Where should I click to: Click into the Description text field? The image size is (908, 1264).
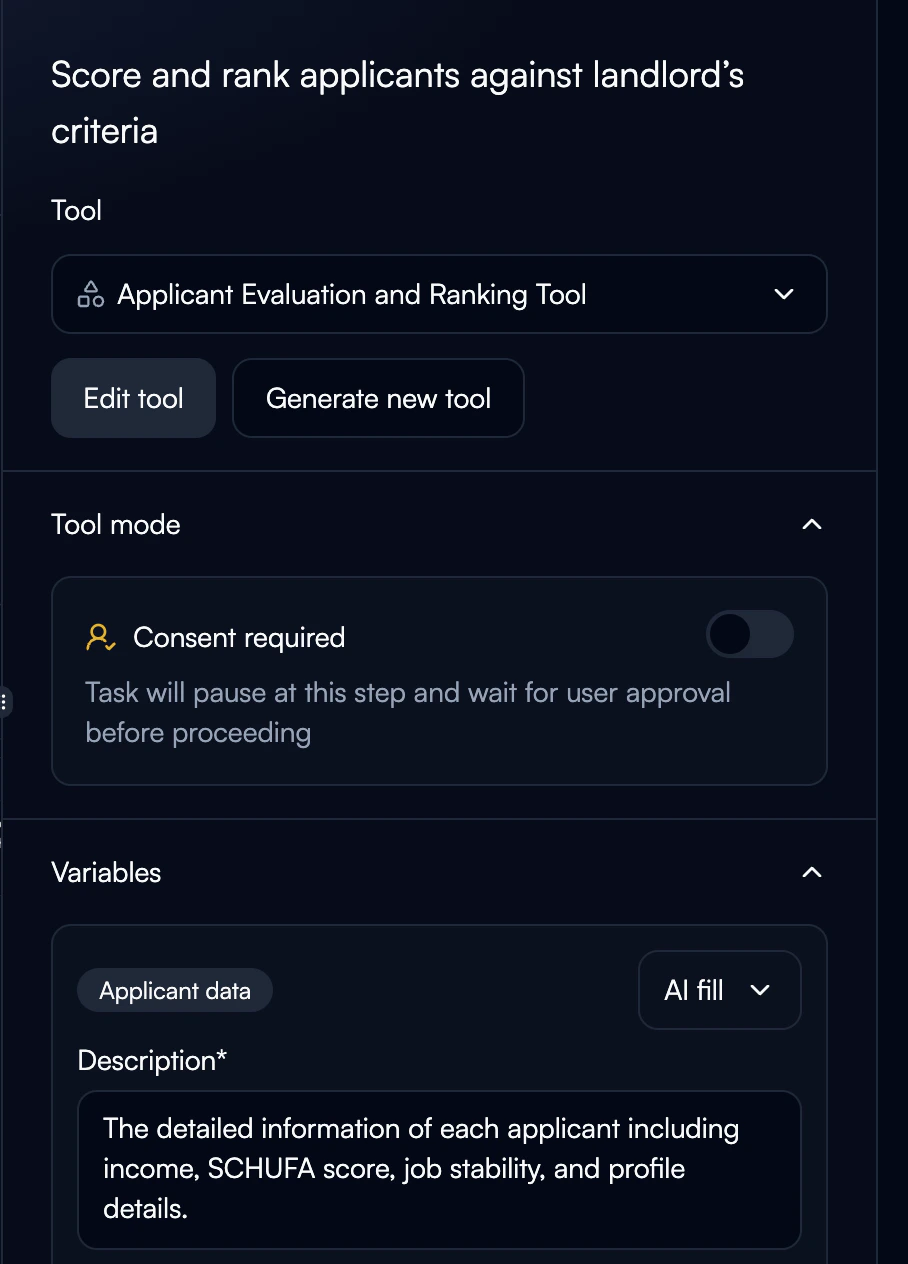tap(439, 1169)
